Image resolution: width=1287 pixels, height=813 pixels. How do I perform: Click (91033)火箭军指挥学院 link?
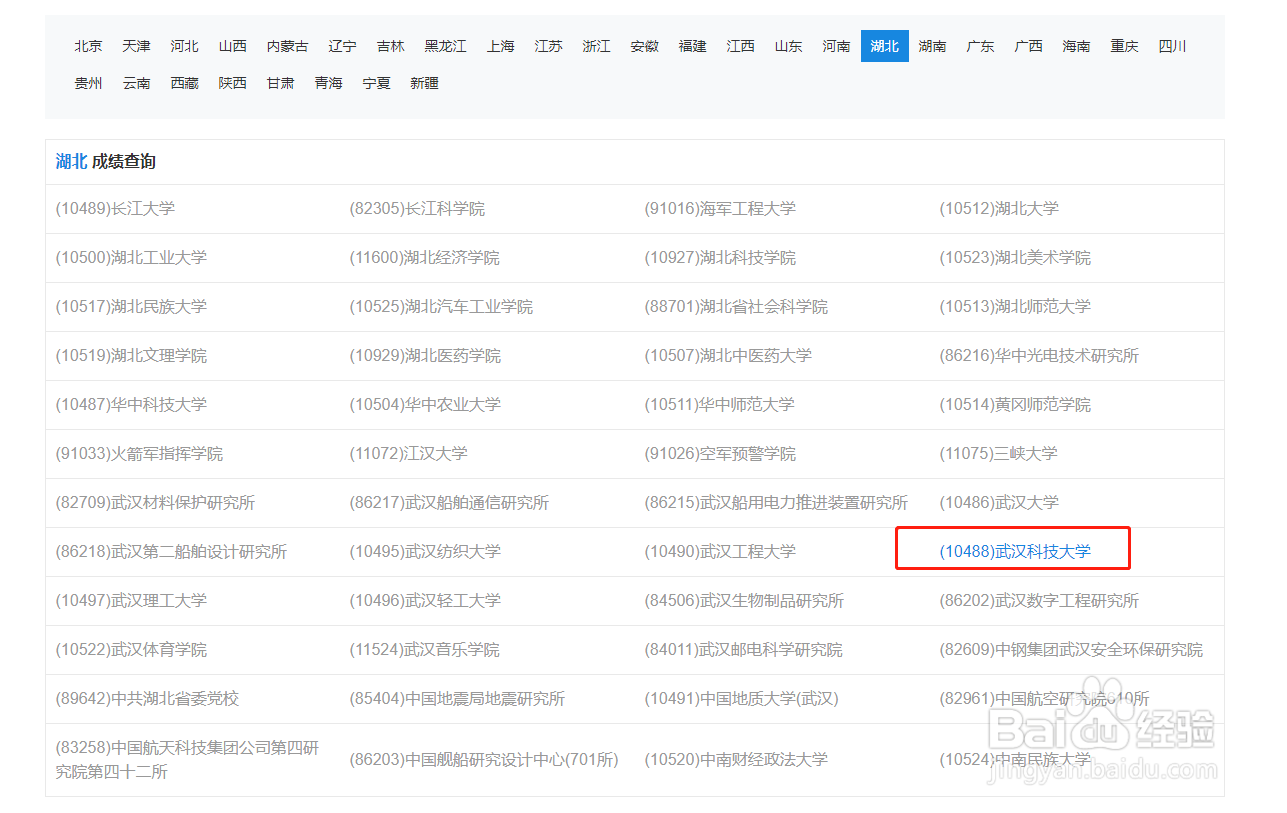139,454
